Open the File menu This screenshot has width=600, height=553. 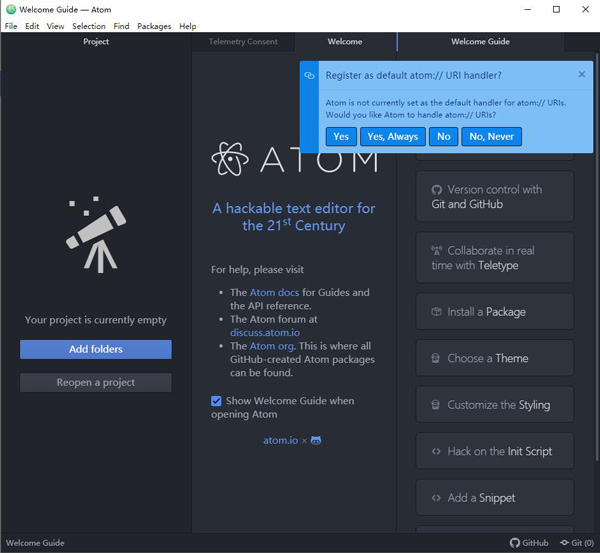tap(11, 26)
